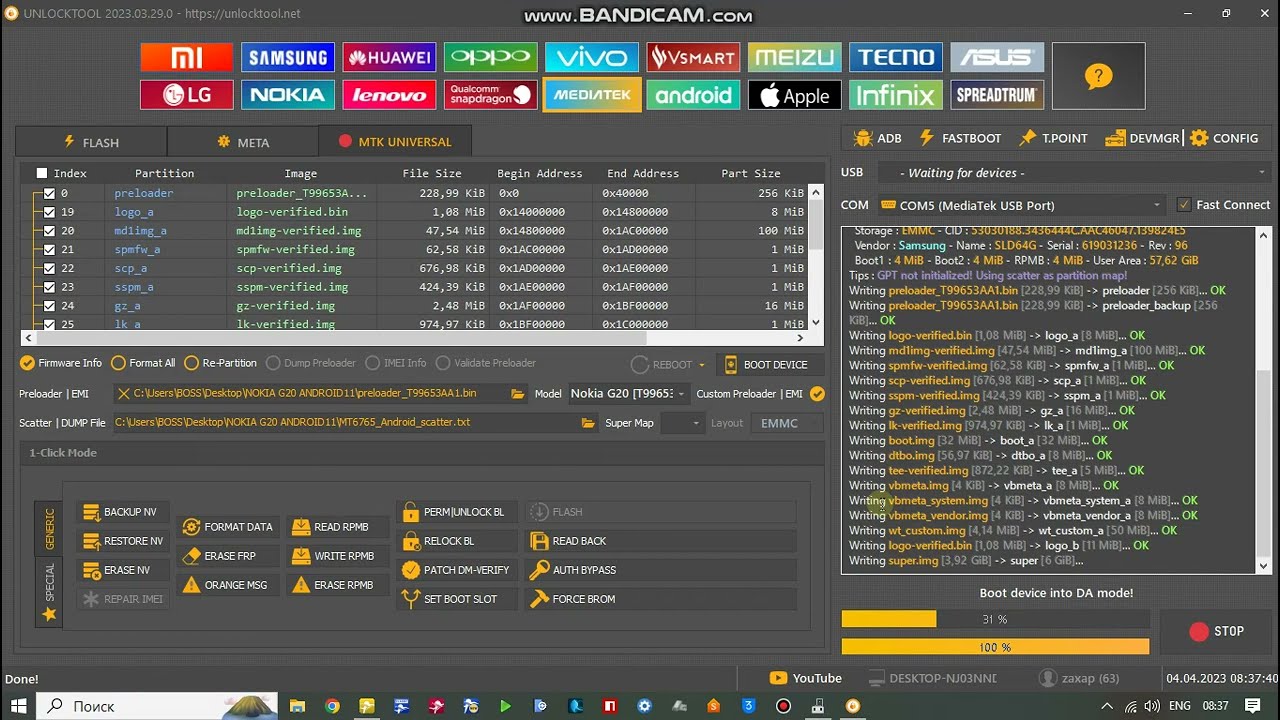Screen dimensions: 1280x720
Task: Click the star icon below SPECIAL tab
Action: click(49, 614)
